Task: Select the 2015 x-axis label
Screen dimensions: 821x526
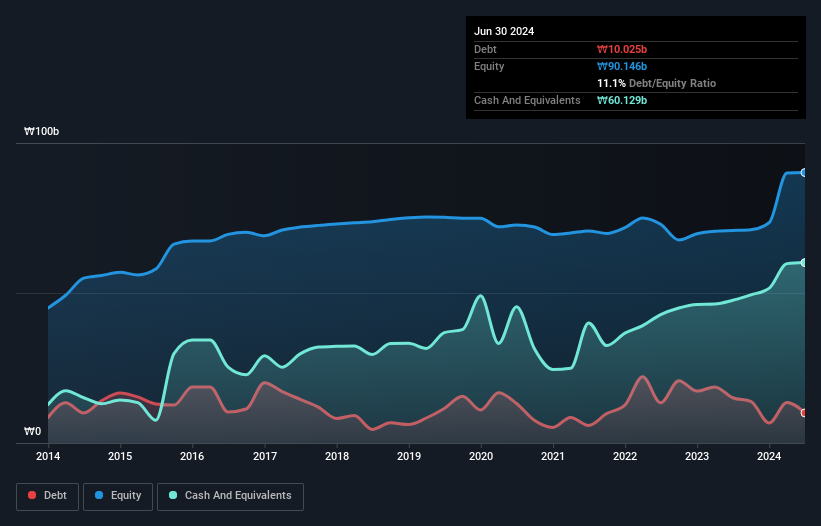Action: [120, 456]
